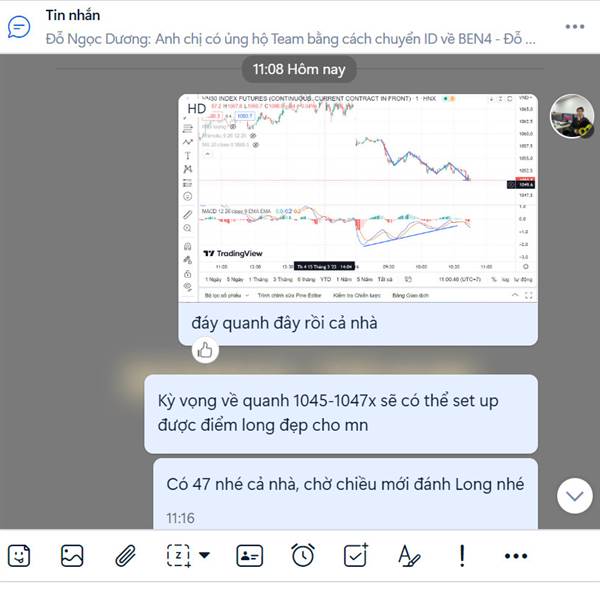The height and width of the screenshot is (600, 600).
Task: Open the sender's profile avatar
Action: (x=572, y=116)
